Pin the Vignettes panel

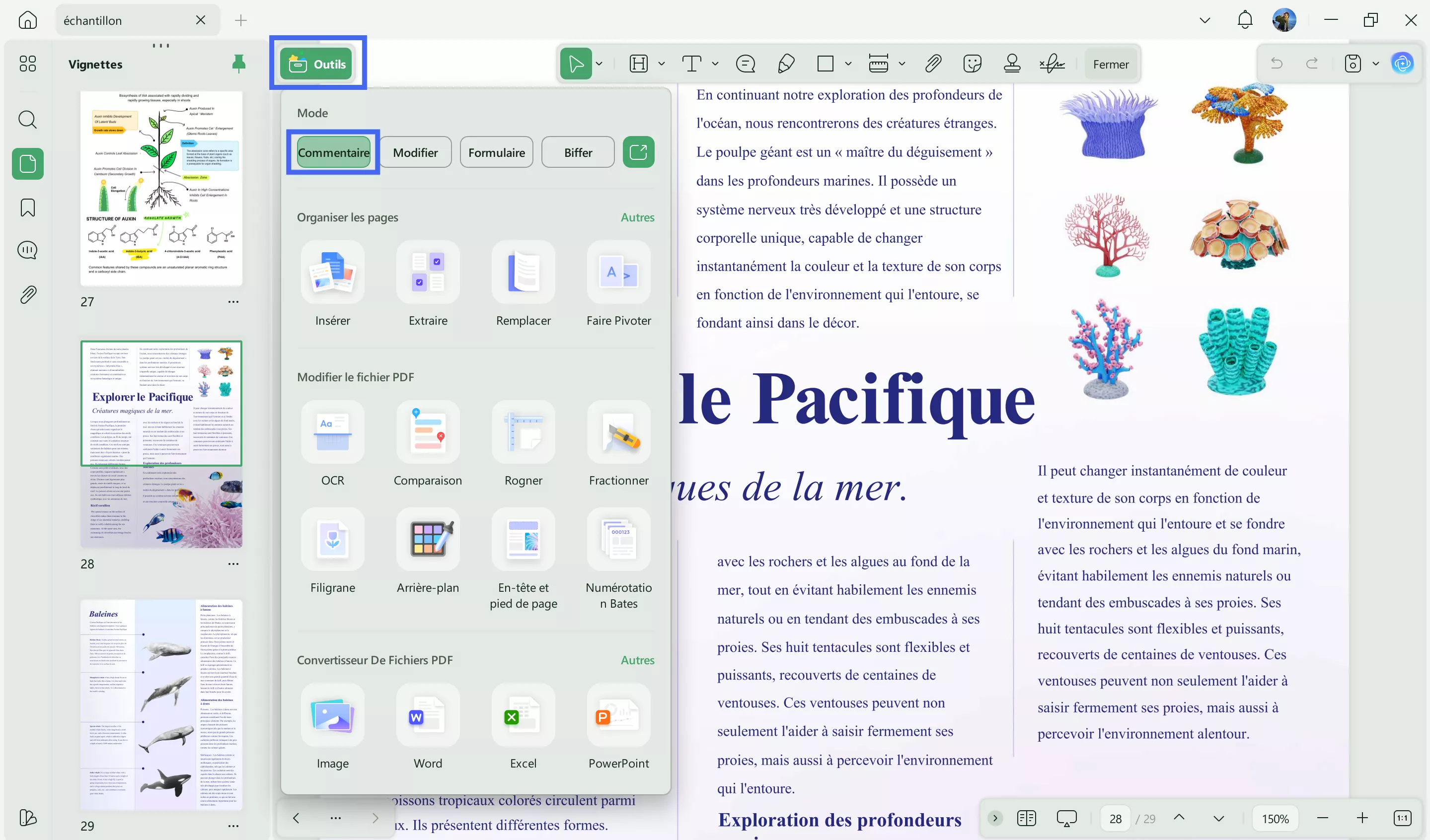pyautogui.click(x=238, y=64)
